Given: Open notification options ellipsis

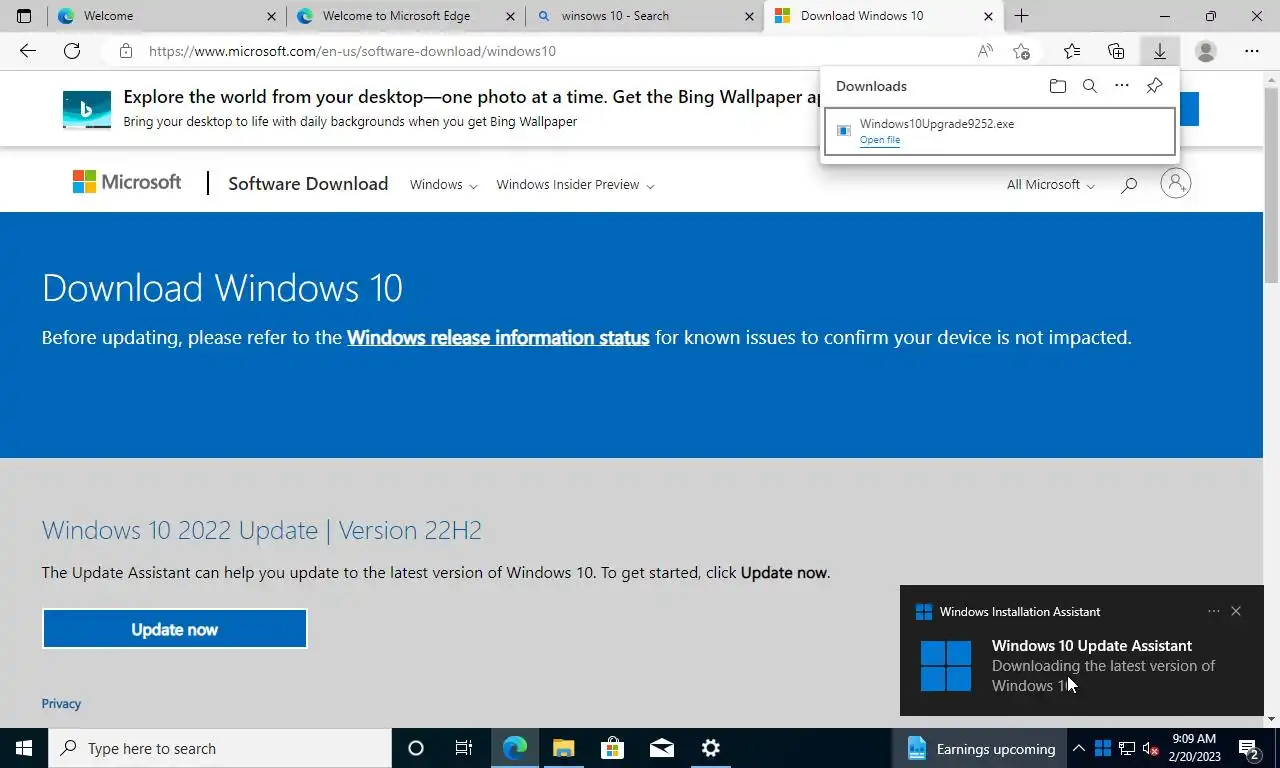Looking at the screenshot, I should tap(1213, 611).
